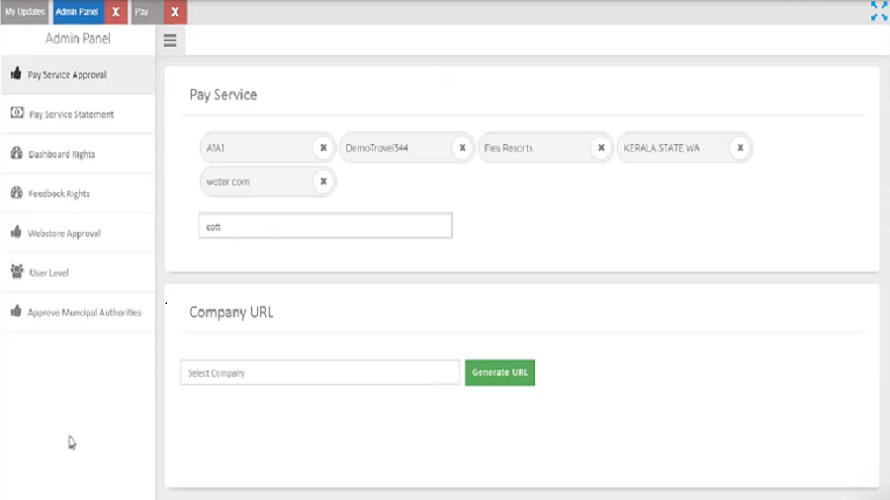Remove the water.com tag

[323, 182]
